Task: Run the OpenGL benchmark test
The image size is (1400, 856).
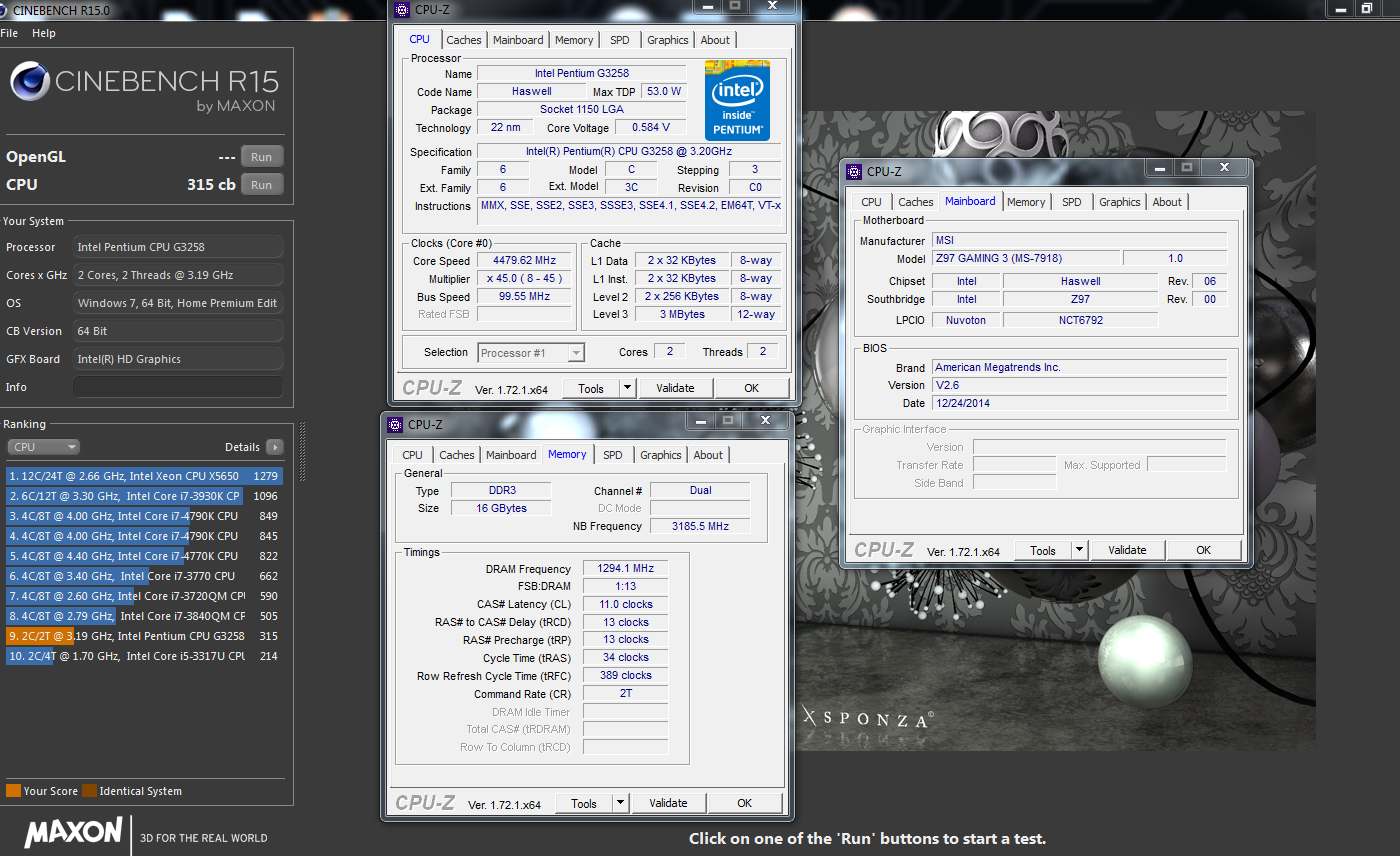Action: pos(261,157)
